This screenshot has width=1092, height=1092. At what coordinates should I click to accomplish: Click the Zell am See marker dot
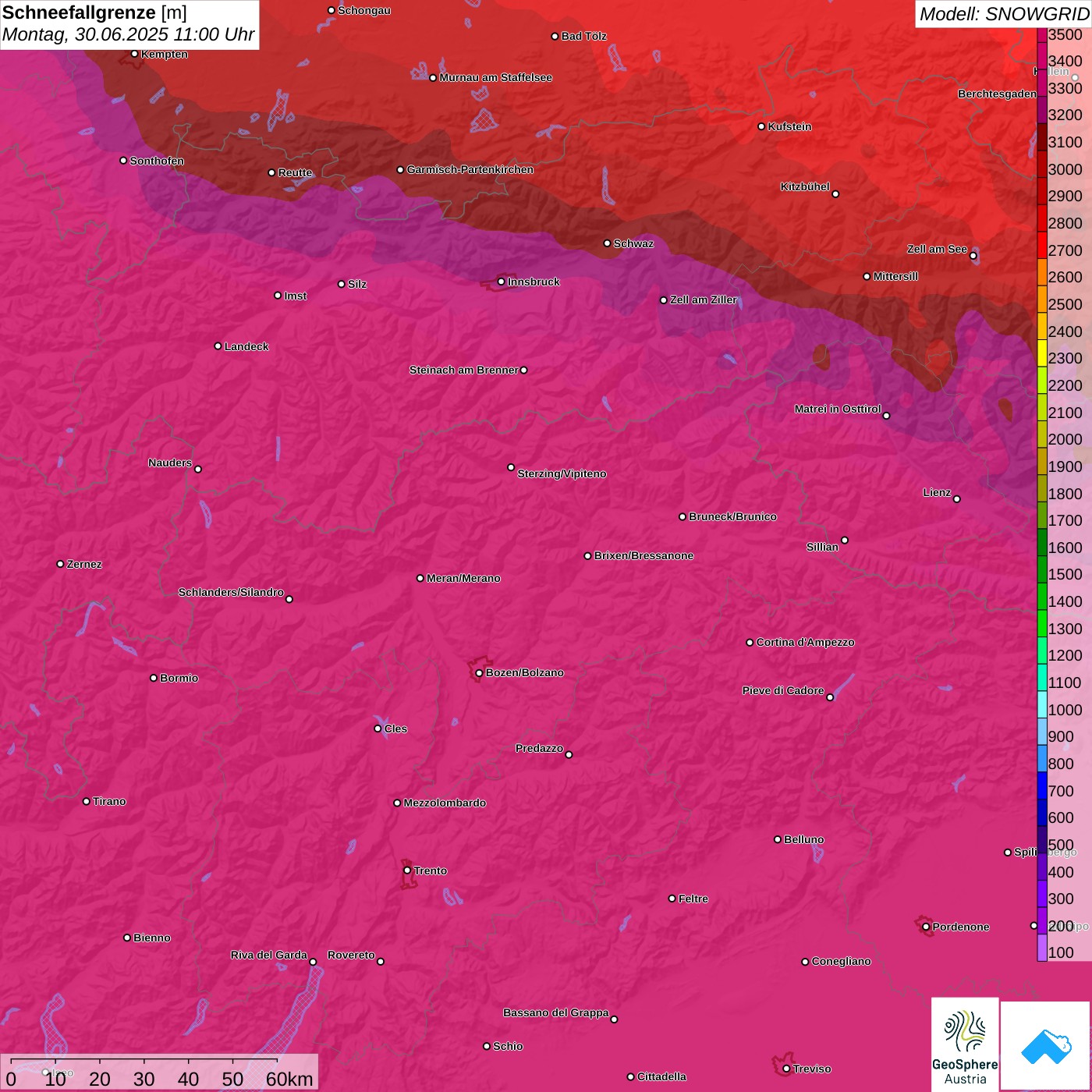click(x=973, y=256)
